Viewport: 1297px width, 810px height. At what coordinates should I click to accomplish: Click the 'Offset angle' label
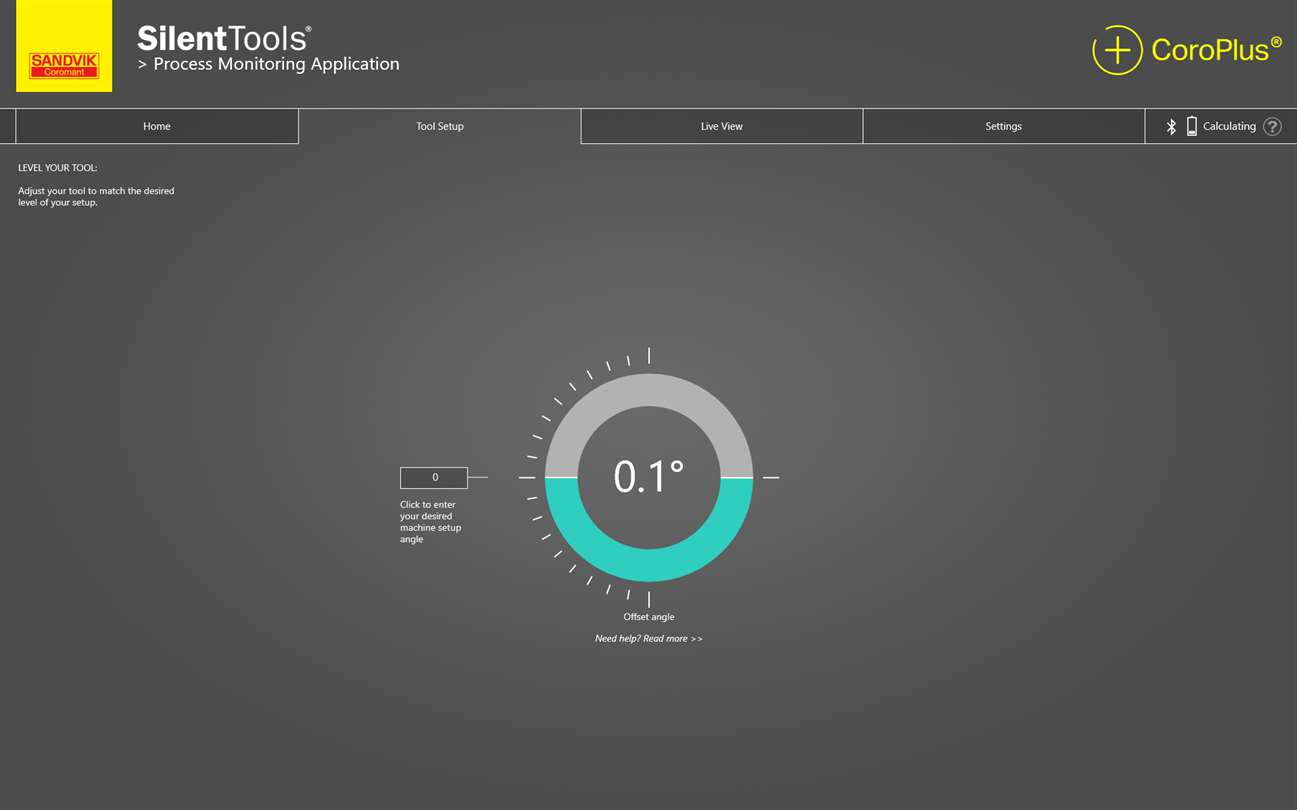(649, 617)
